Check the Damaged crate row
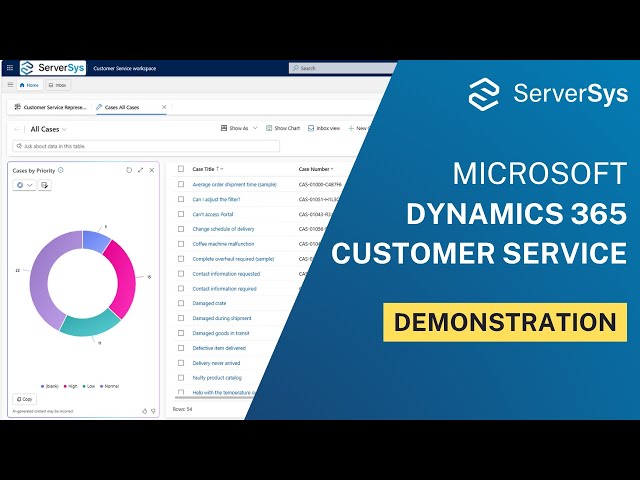The width and height of the screenshot is (640, 480). tap(181, 303)
